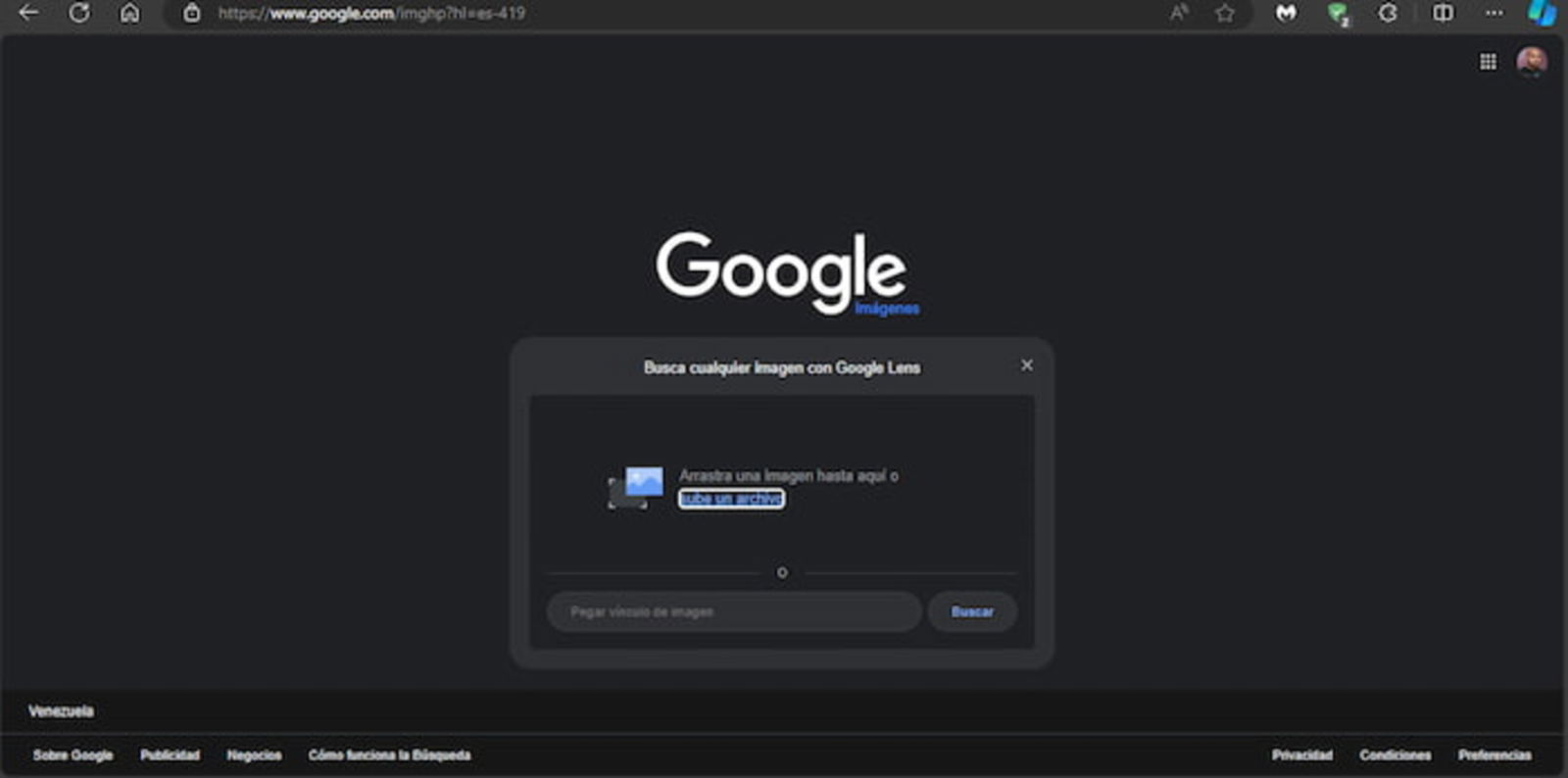Launch the Copilot sidebar icon
Viewport: 1568px width, 778px height.
tap(1543, 13)
